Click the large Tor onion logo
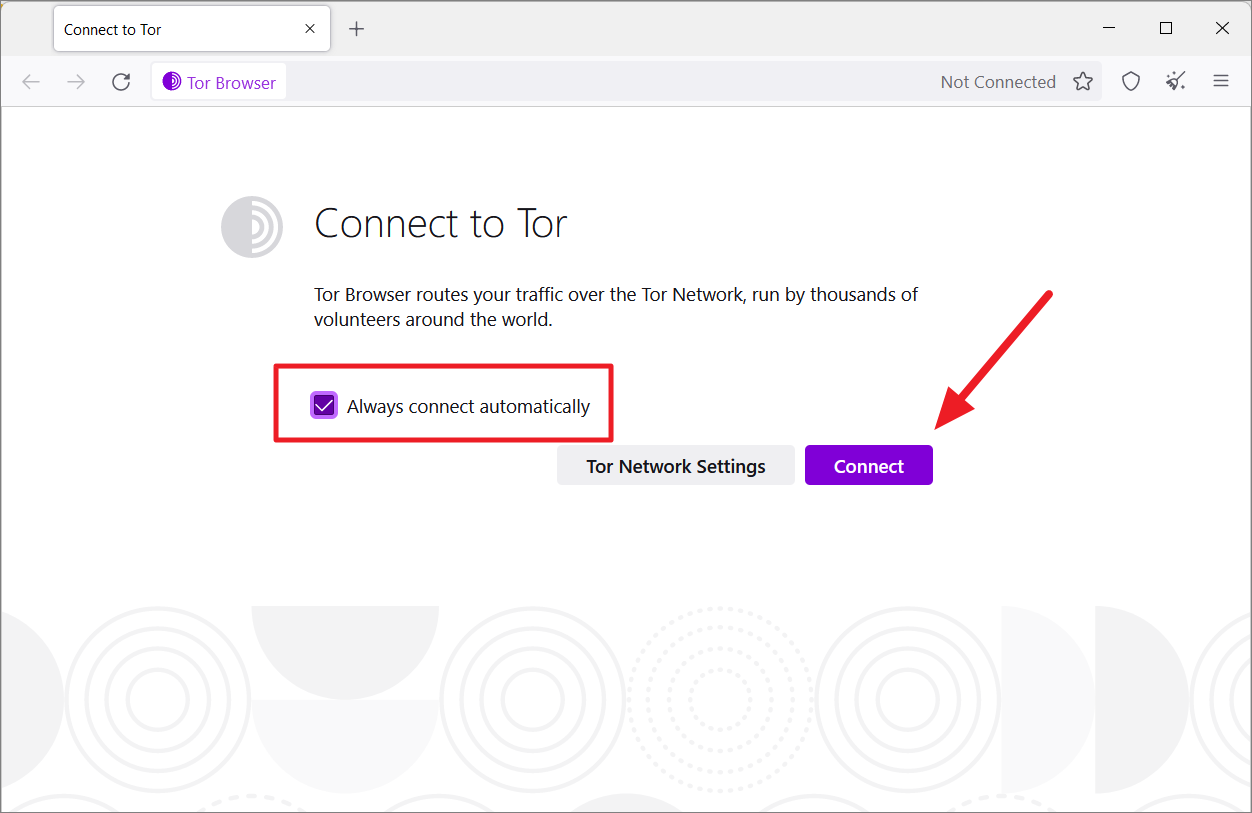The height and width of the screenshot is (813, 1252). tap(252, 227)
